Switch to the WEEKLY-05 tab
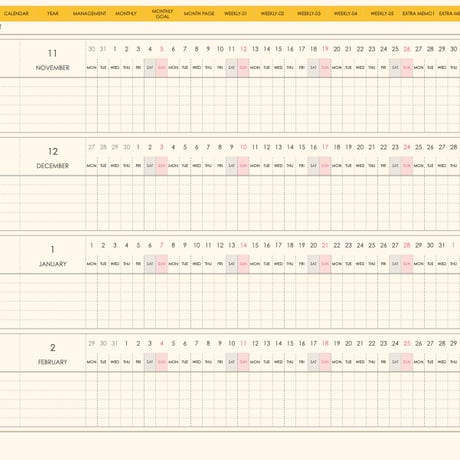460x460 pixels. click(x=382, y=14)
